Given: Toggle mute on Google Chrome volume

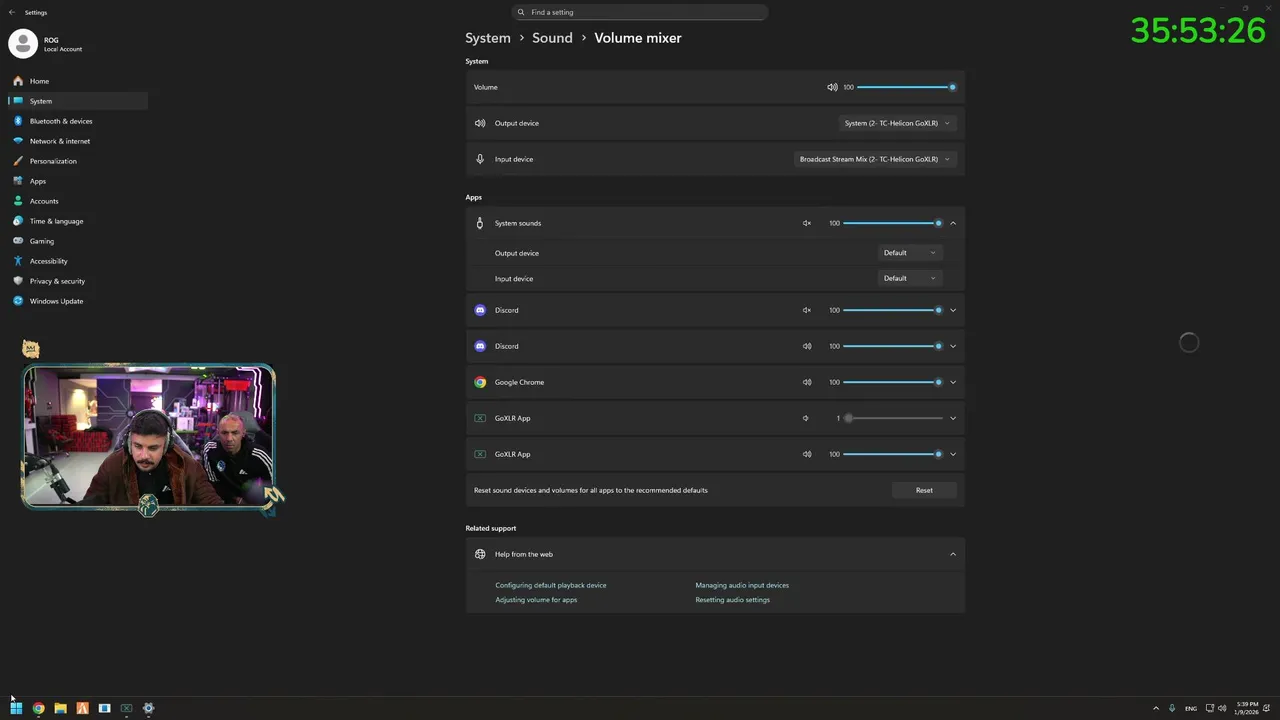Looking at the screenshot, I should click(806, 382).
